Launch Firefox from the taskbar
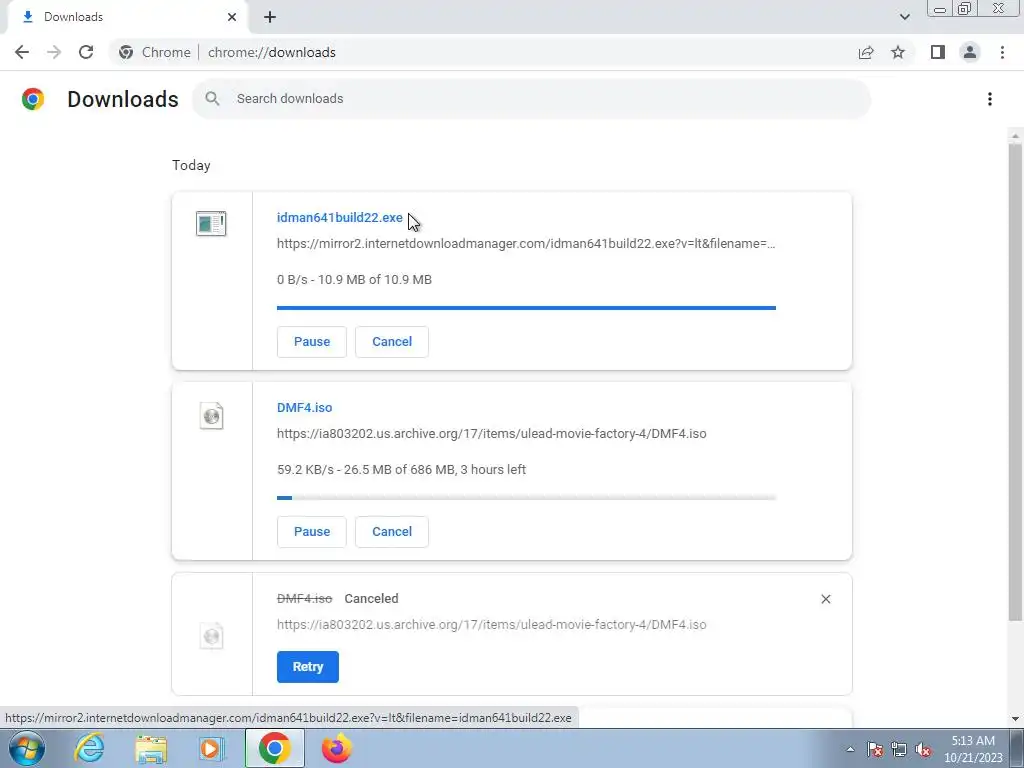Viewport: 1024px width, 768px height. tap(336, 748)
